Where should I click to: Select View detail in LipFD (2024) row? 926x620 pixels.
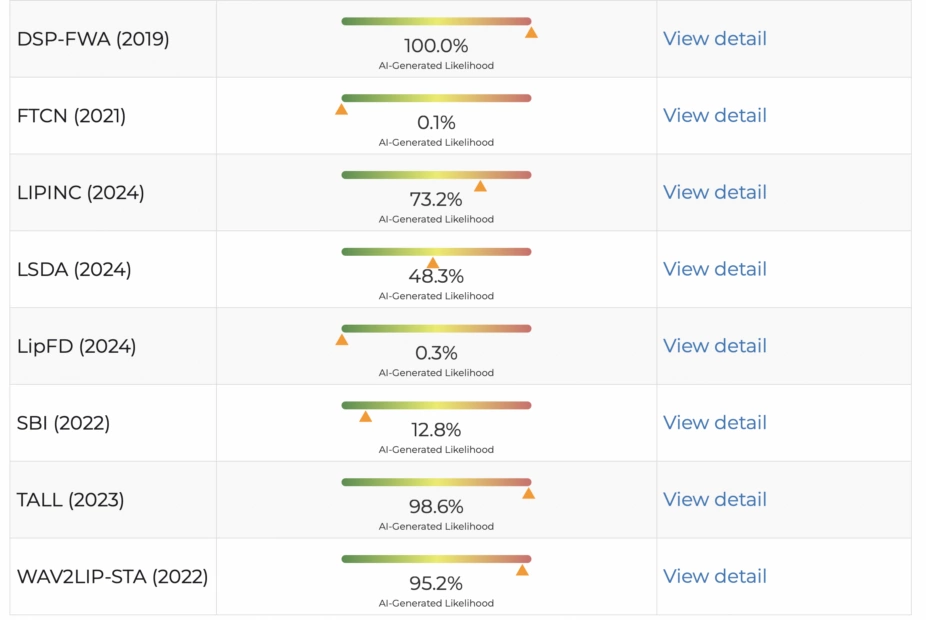(x=714, y=346)
